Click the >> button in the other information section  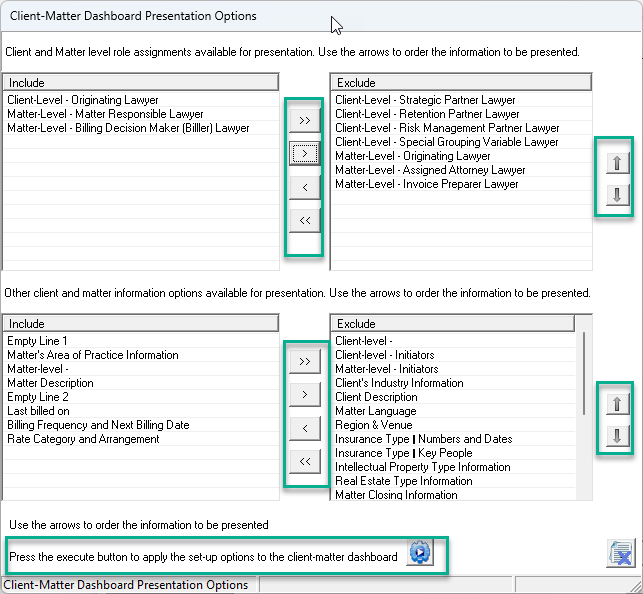[305, 362]
